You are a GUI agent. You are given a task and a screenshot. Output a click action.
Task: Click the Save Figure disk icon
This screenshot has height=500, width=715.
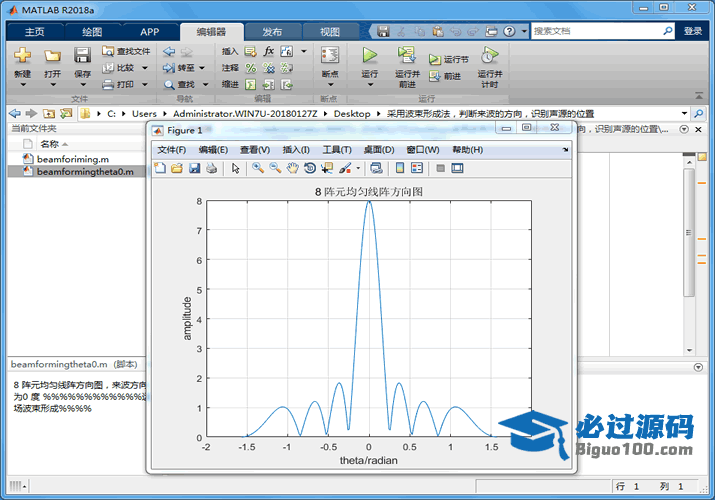(x=194, y=169)
